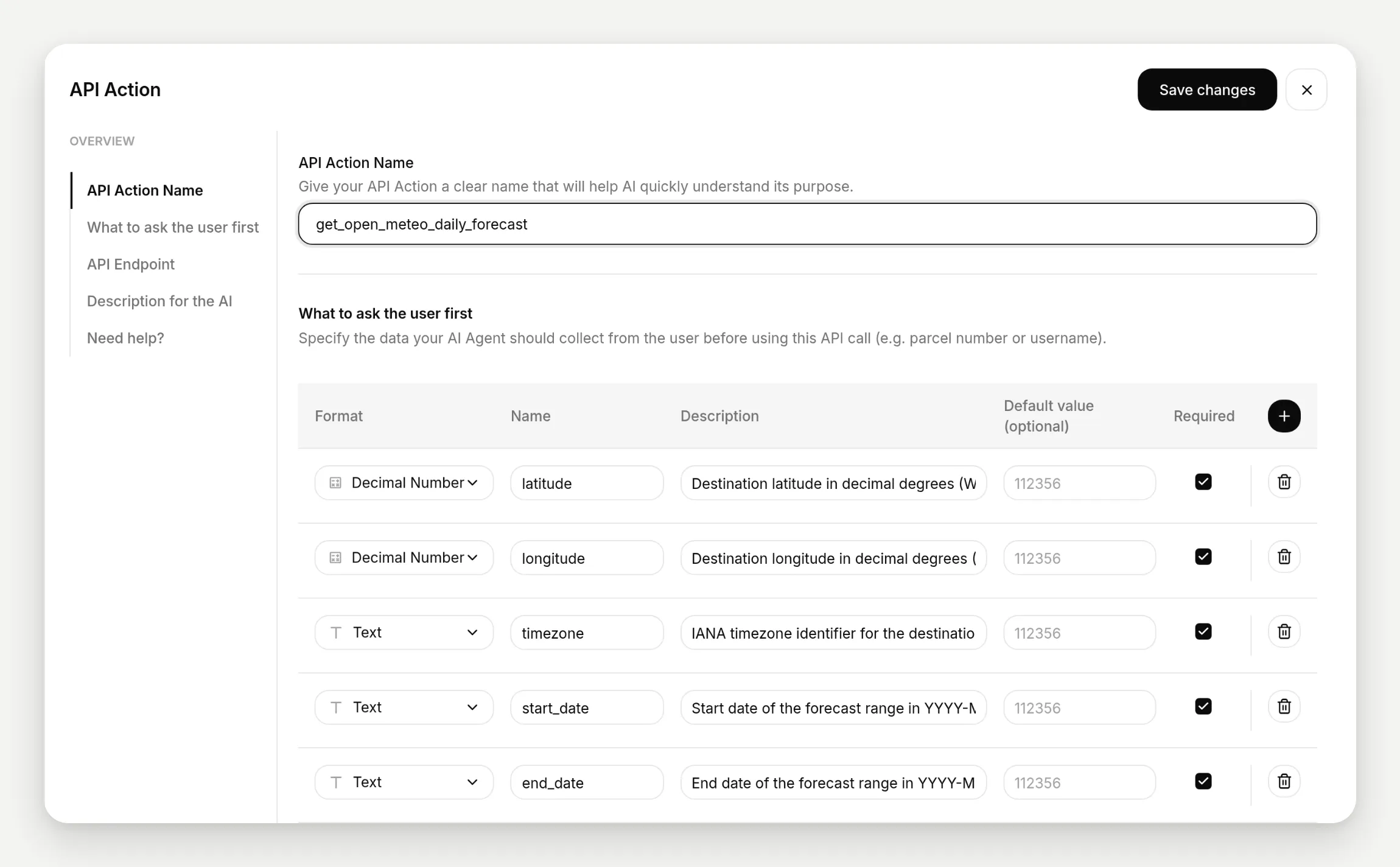Set default value for timezone
1400x867 pixels.
point(1079,633)
